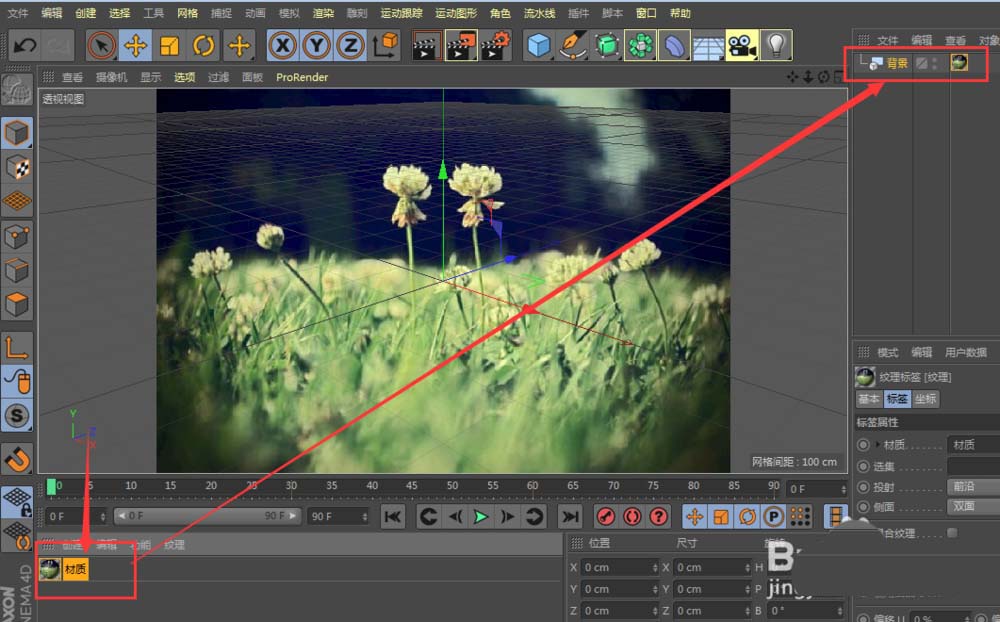This screenshot has width=1000, height=622.
Task: Click stepper on position X field
Action: 655,567
